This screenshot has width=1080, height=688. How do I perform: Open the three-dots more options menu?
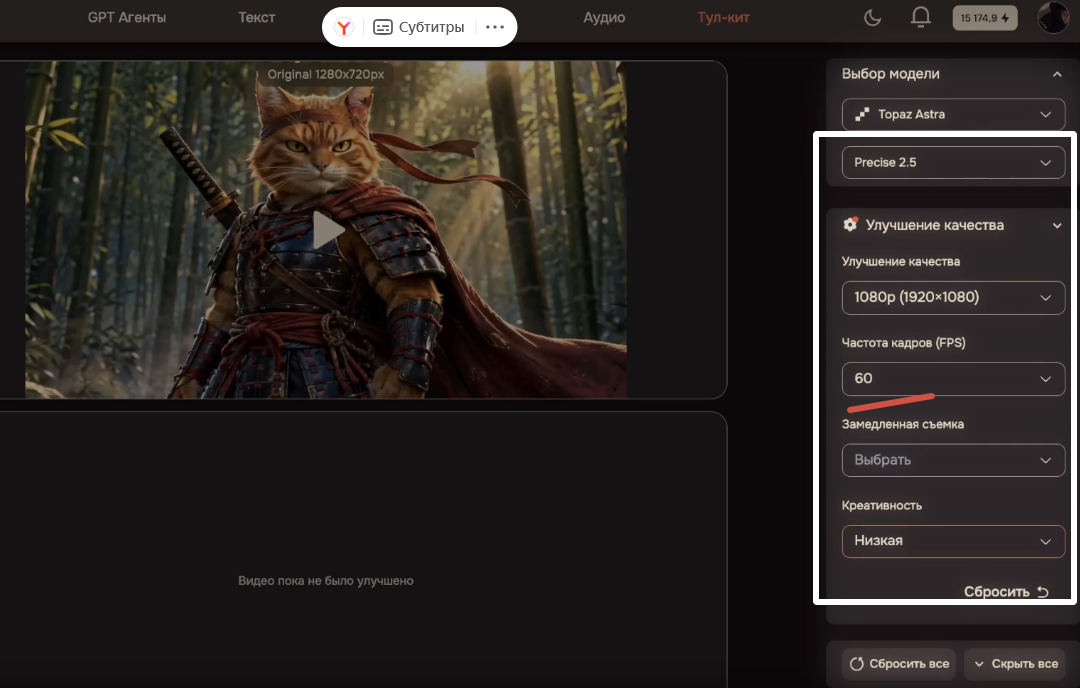[x=495, y=27]
